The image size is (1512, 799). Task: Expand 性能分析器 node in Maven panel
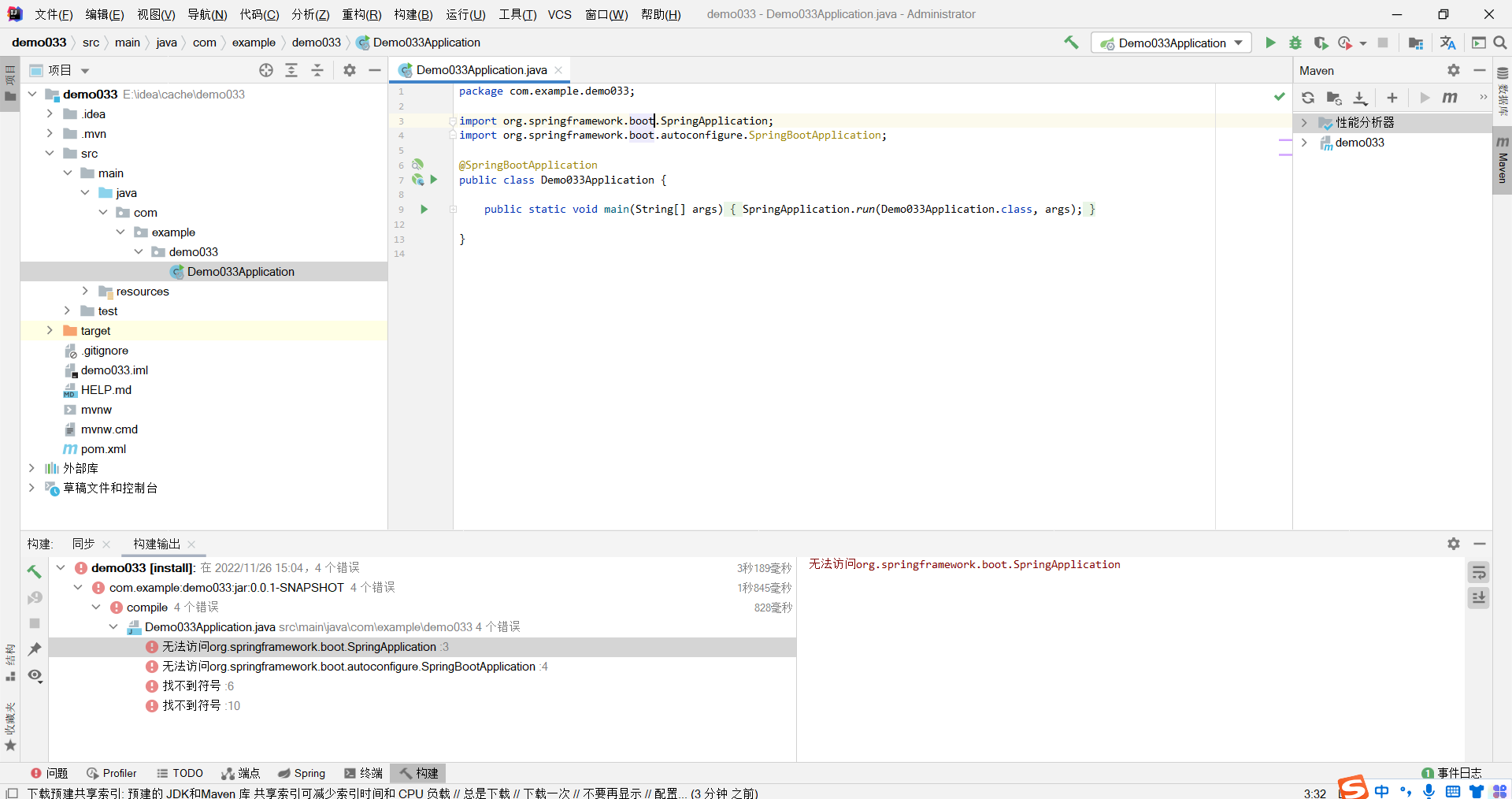tap(1304, 122)
